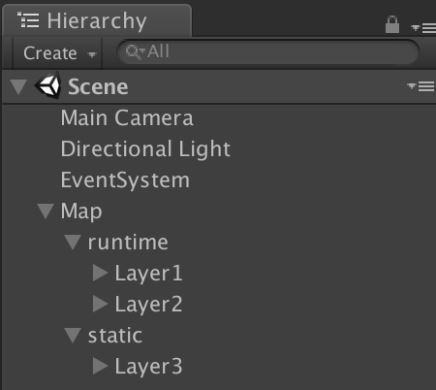Select the Scene header label
The height and width of the screenshot is (390, 436).
(98, 87)
